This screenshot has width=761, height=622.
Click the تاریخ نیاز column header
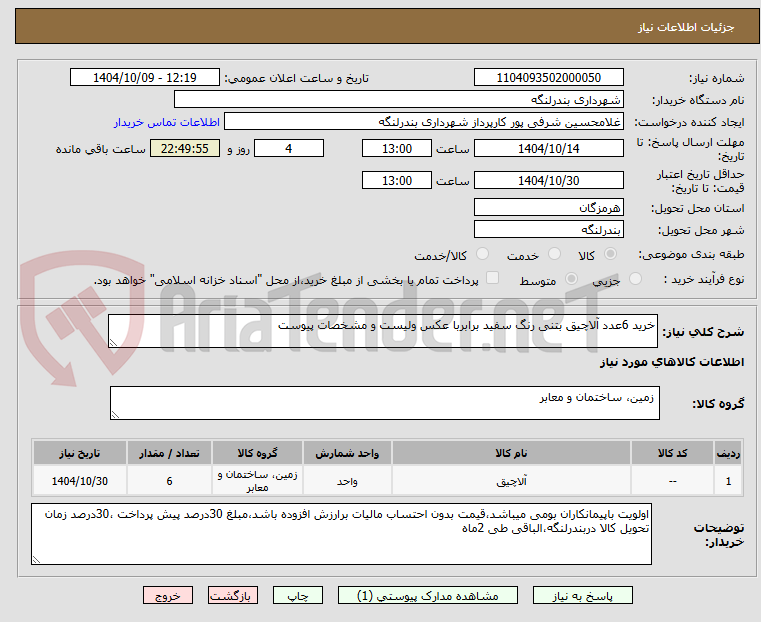[x=80, y=453]
